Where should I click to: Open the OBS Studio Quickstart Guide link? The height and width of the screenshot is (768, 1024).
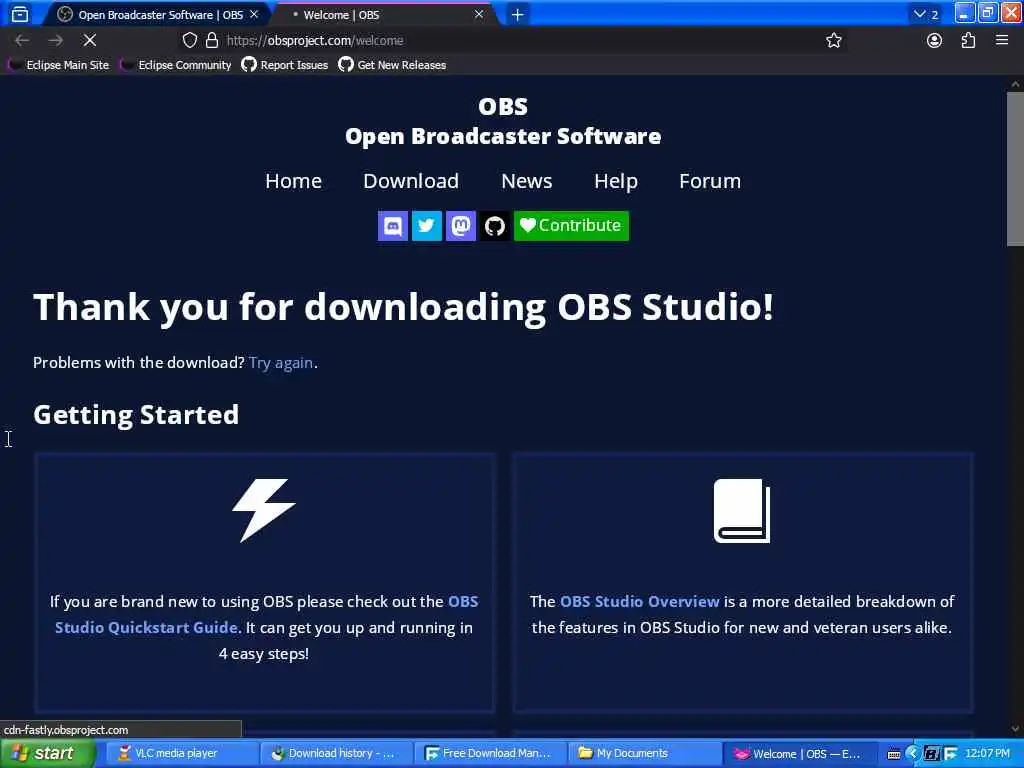point(266,615)
